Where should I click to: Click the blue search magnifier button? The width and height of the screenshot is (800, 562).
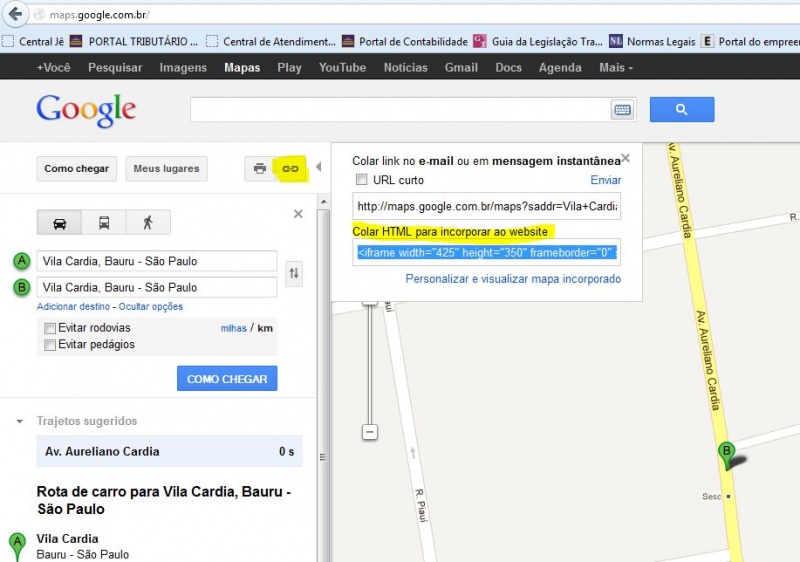pos(682,109)
